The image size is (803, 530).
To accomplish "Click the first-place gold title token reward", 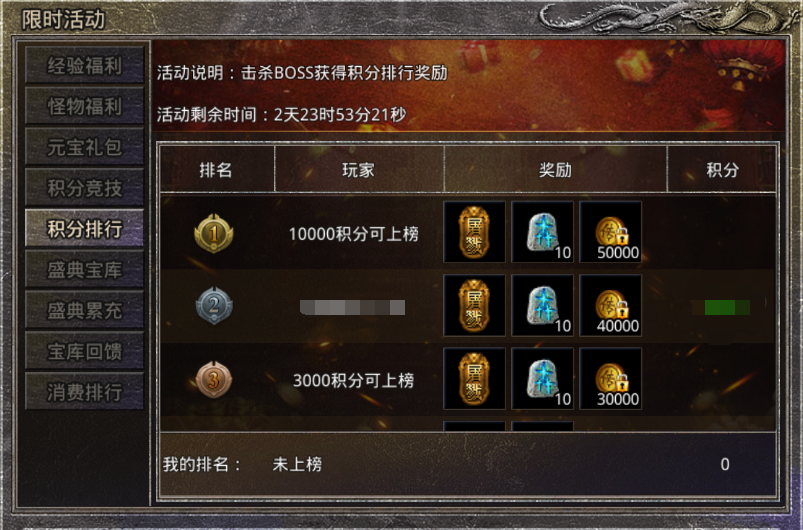I will 474,232.
